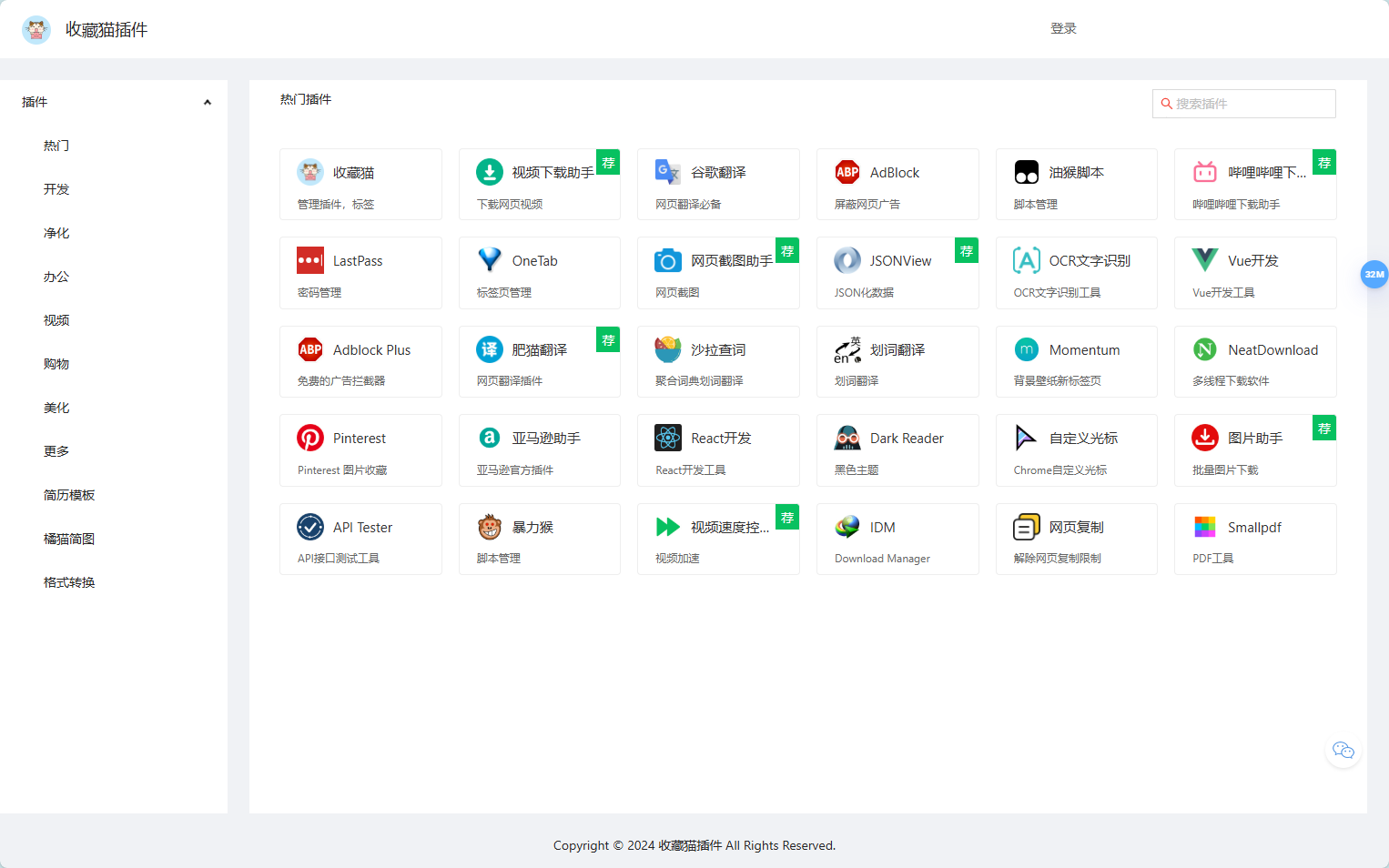This screenshot has width=1389, height=868.
Task: Click the 视频速度控制 fast-forward icon
Action: pyautogui.click(x=668, y=527)
